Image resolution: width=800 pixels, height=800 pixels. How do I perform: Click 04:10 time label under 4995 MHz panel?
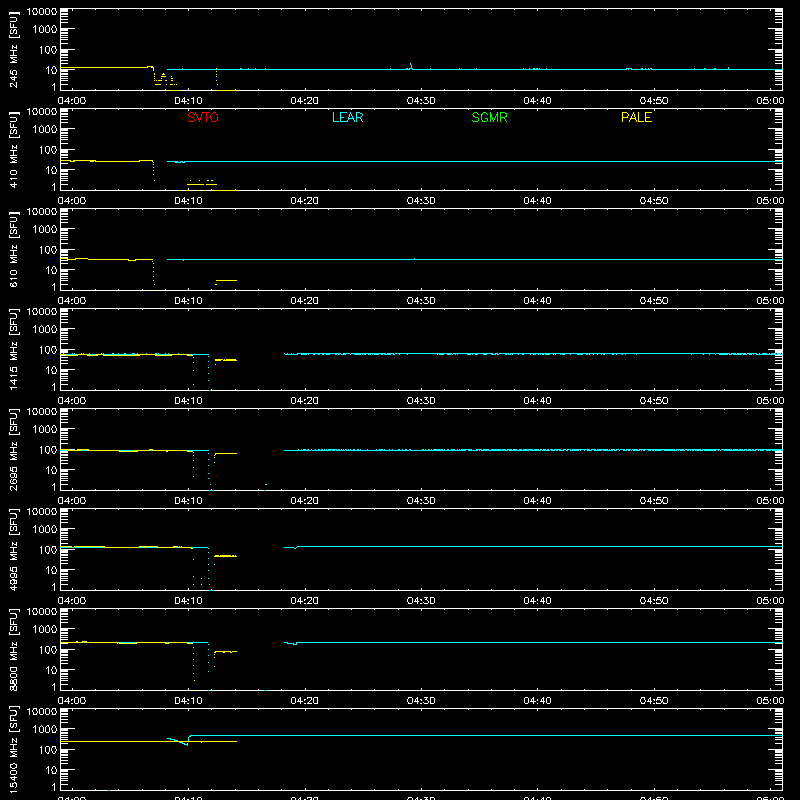188,601
